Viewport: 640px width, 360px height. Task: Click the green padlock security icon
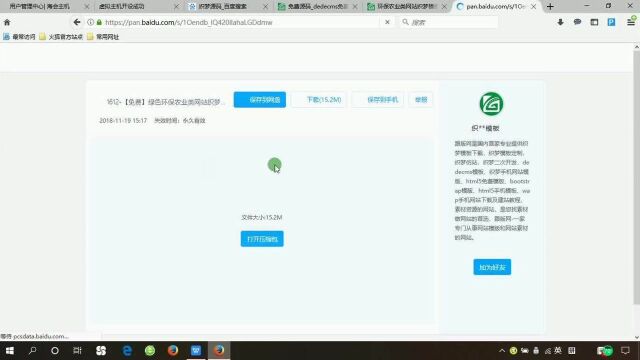99,22
